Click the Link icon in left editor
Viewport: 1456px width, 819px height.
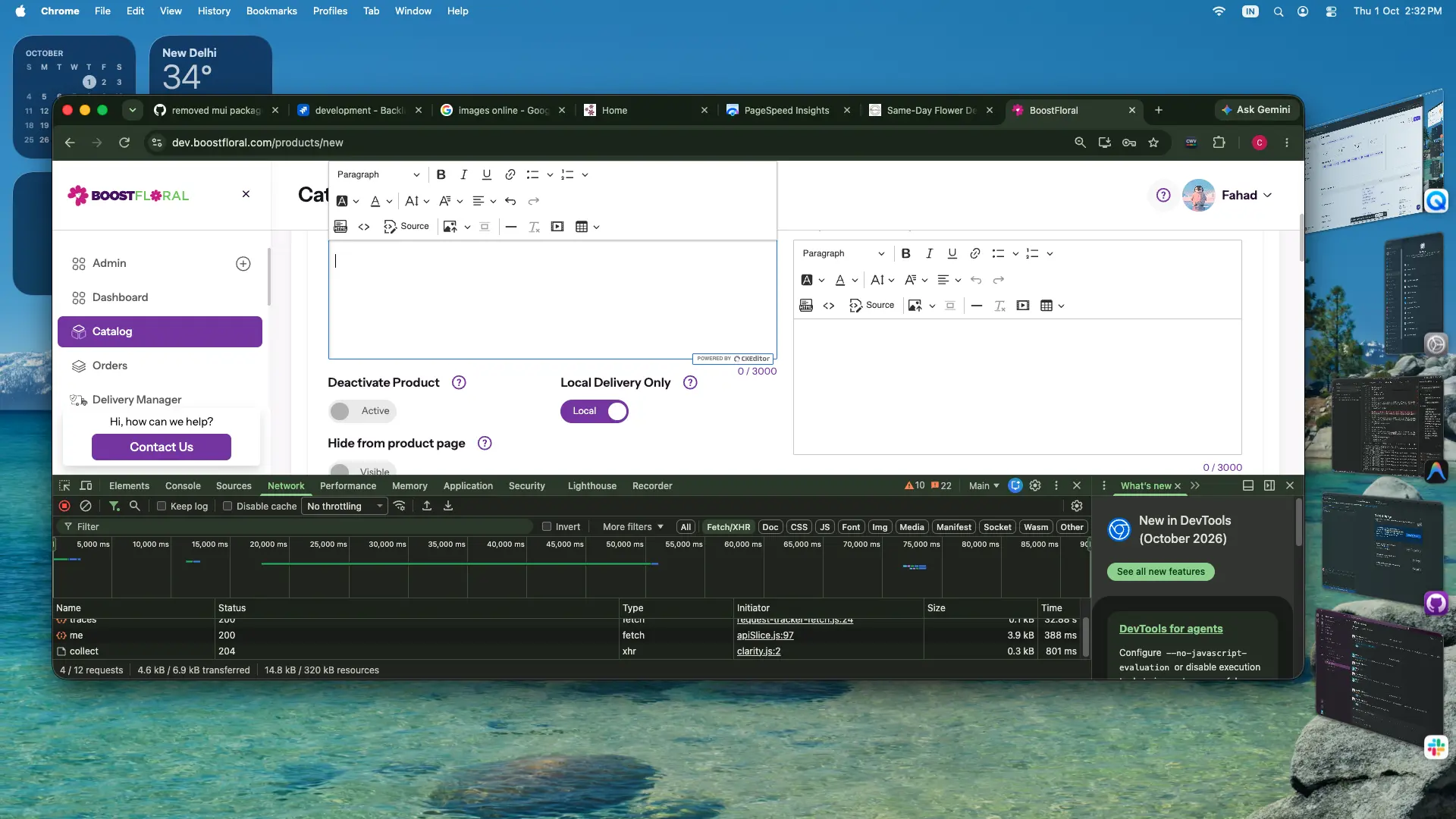click(510, 174)
